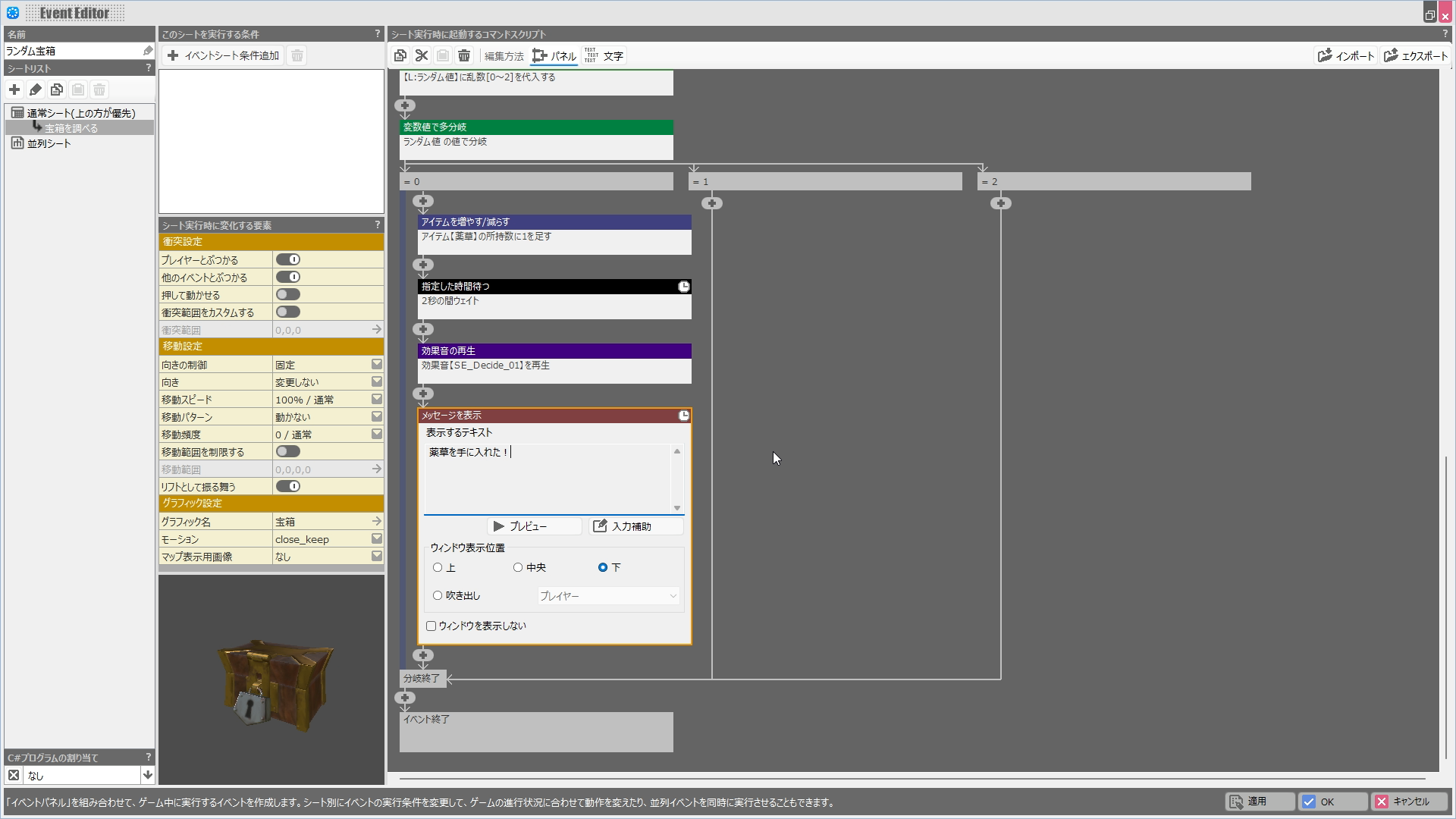Check ウィンドウを表示しない checkbox
The width and height of the screenshot is (1456, 819).
tap(431, 626)
